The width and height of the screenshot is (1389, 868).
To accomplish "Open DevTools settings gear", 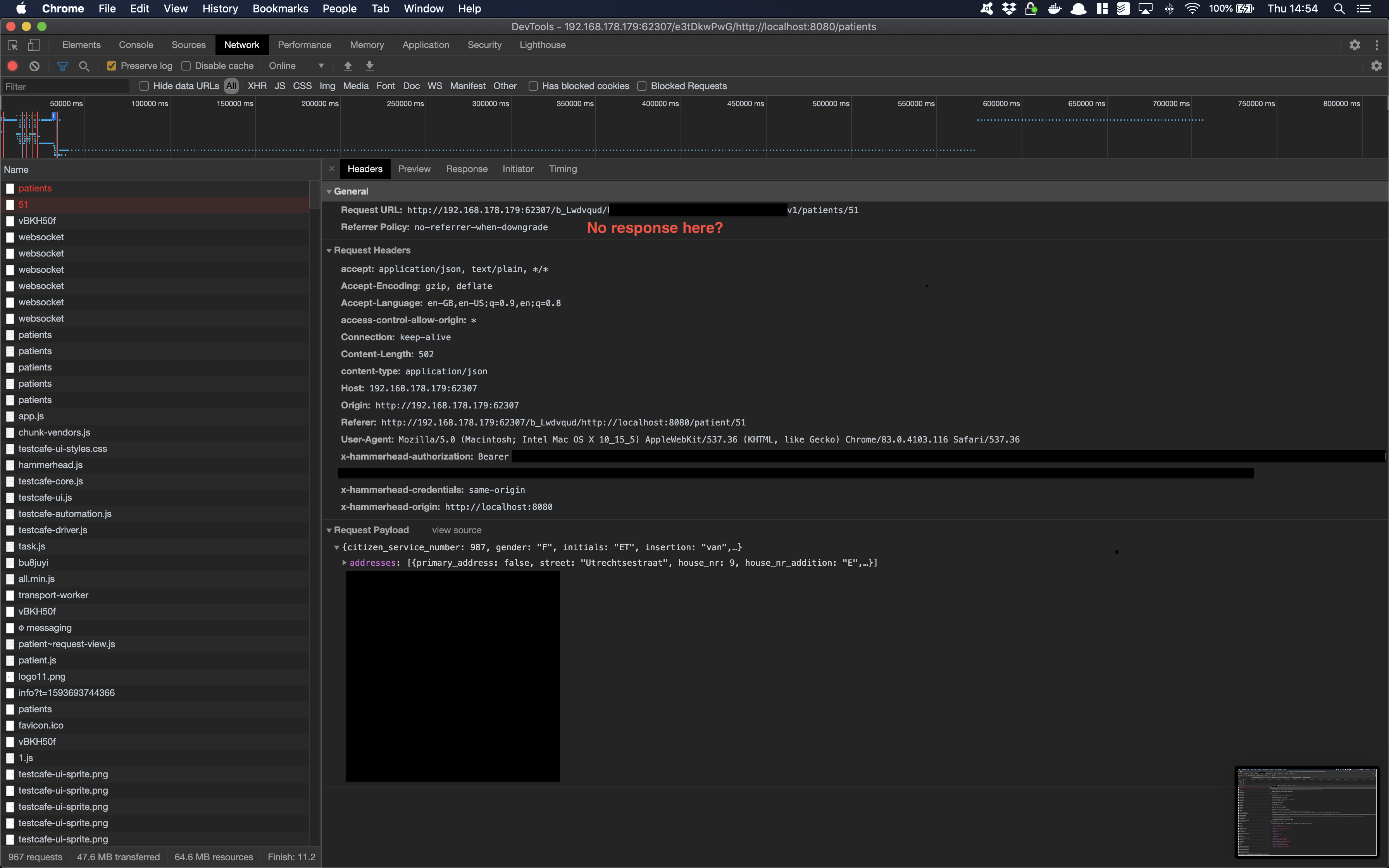I will tap(1355, 45).
